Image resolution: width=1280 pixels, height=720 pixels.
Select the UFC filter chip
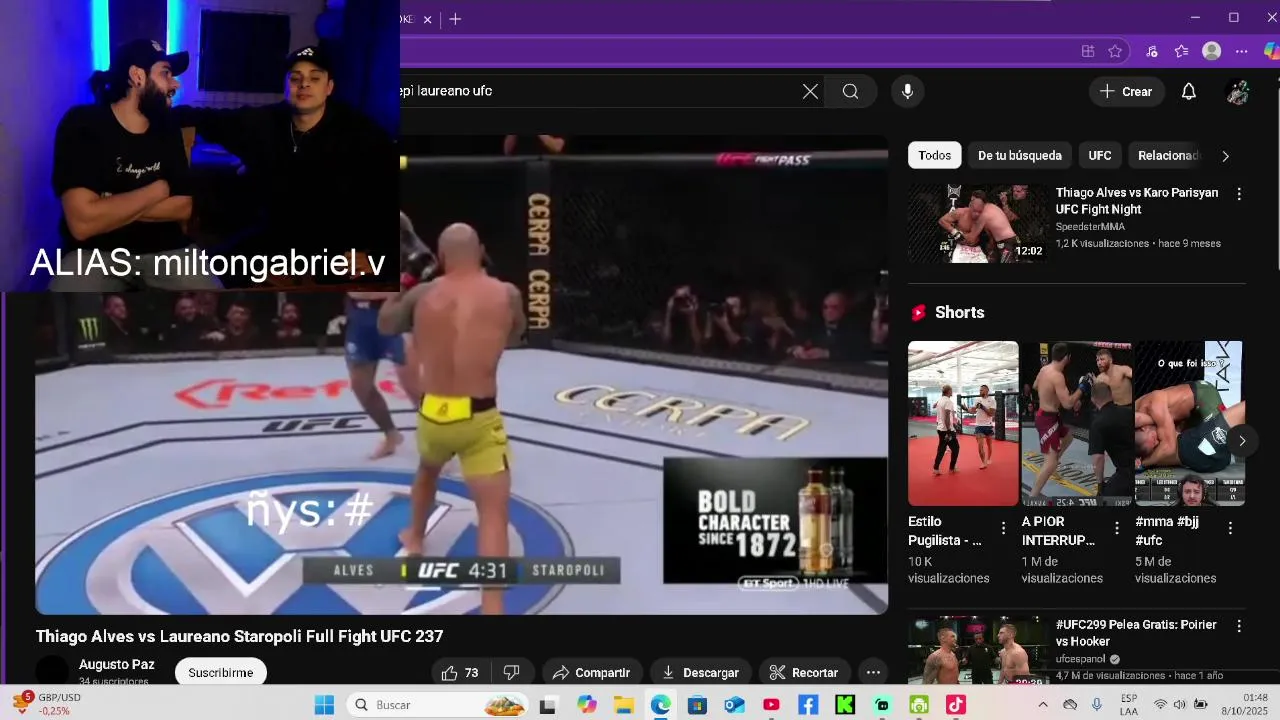tap(1100, 155)
